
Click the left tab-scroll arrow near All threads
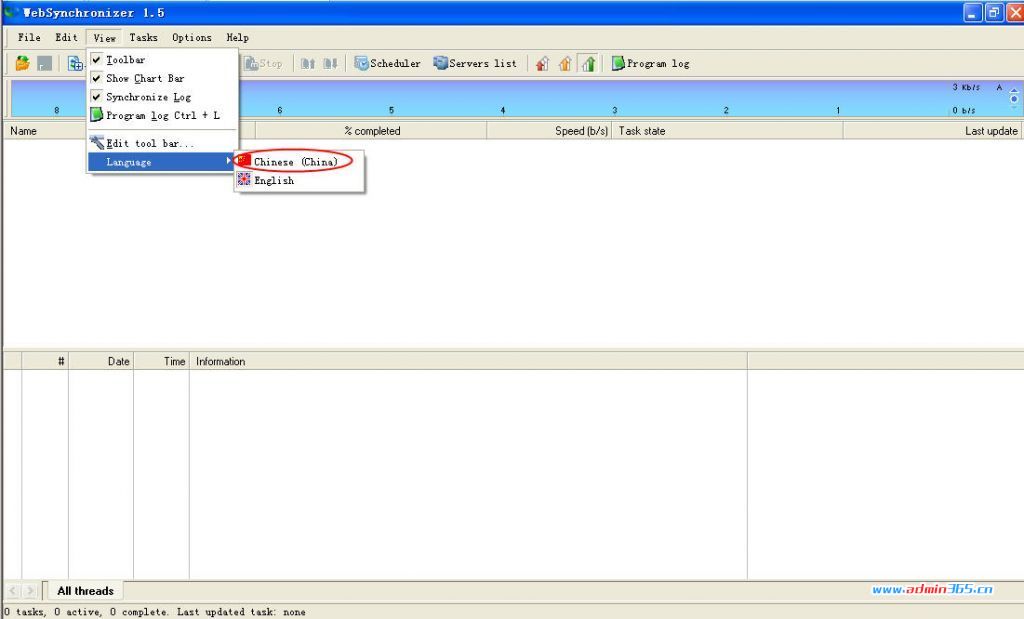click(x=13, y=591)
